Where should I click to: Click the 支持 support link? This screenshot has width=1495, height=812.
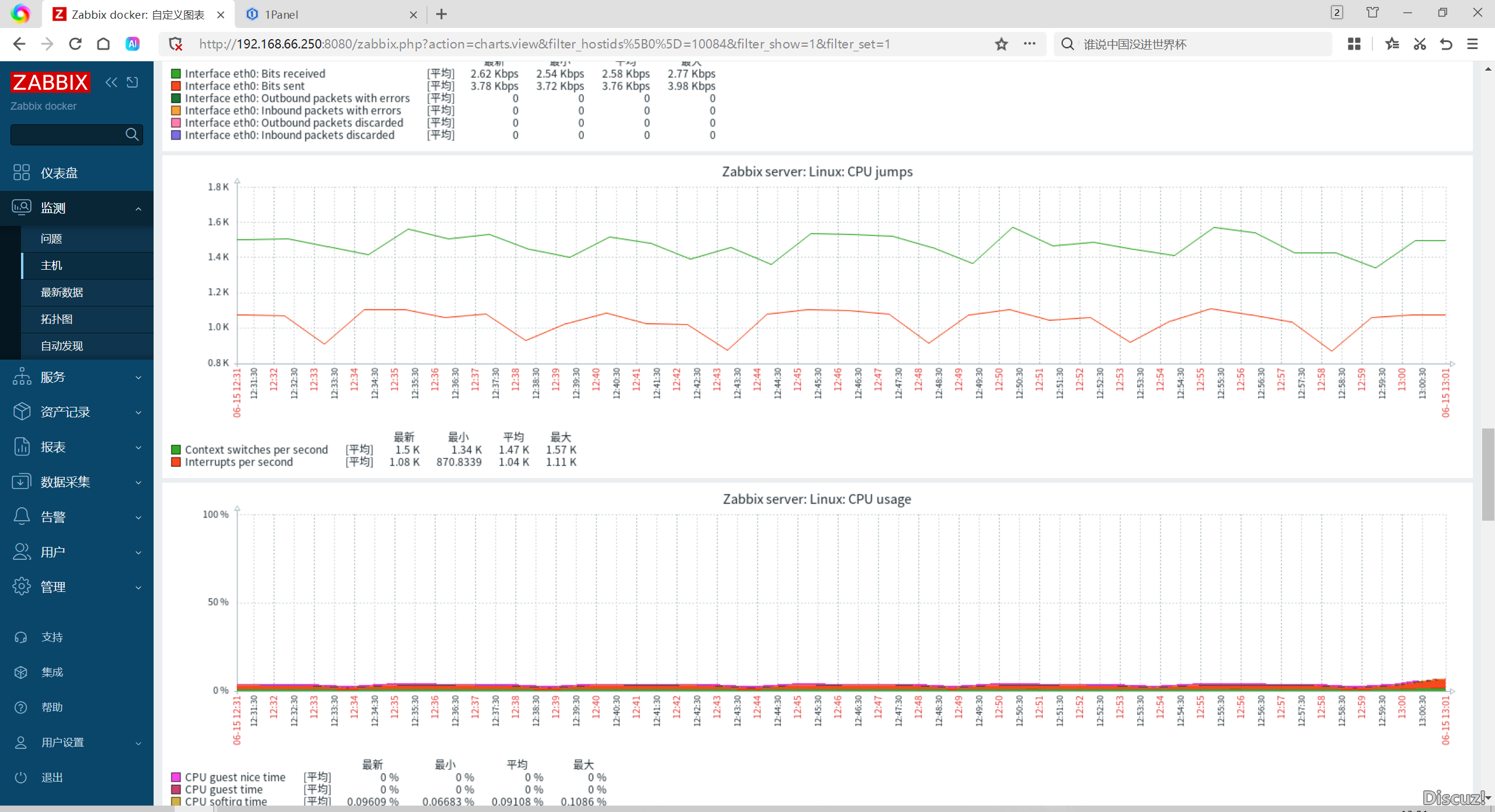(52, 637)
